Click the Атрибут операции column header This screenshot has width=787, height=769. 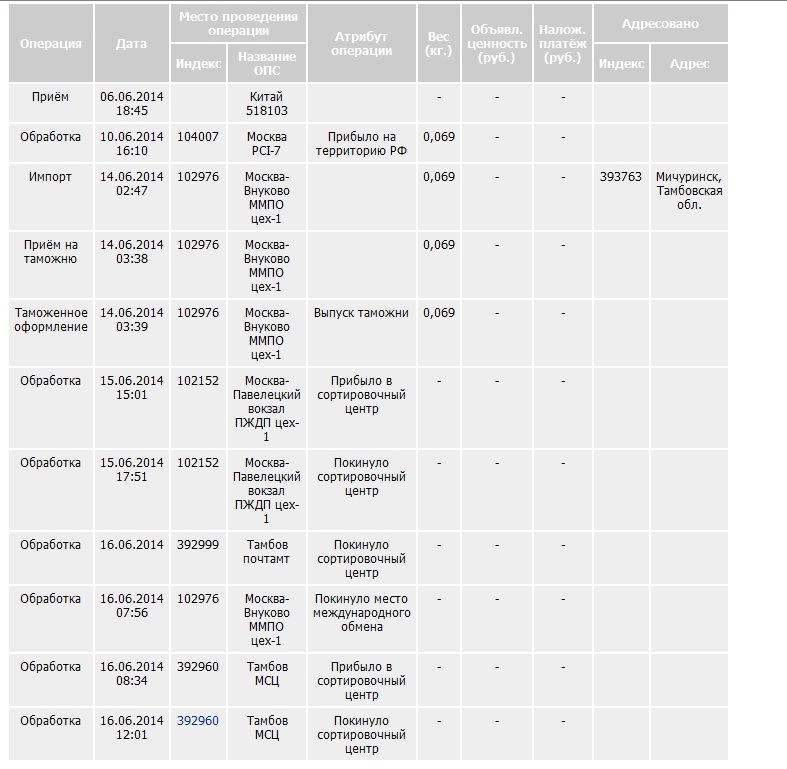(x=361, y=44)
